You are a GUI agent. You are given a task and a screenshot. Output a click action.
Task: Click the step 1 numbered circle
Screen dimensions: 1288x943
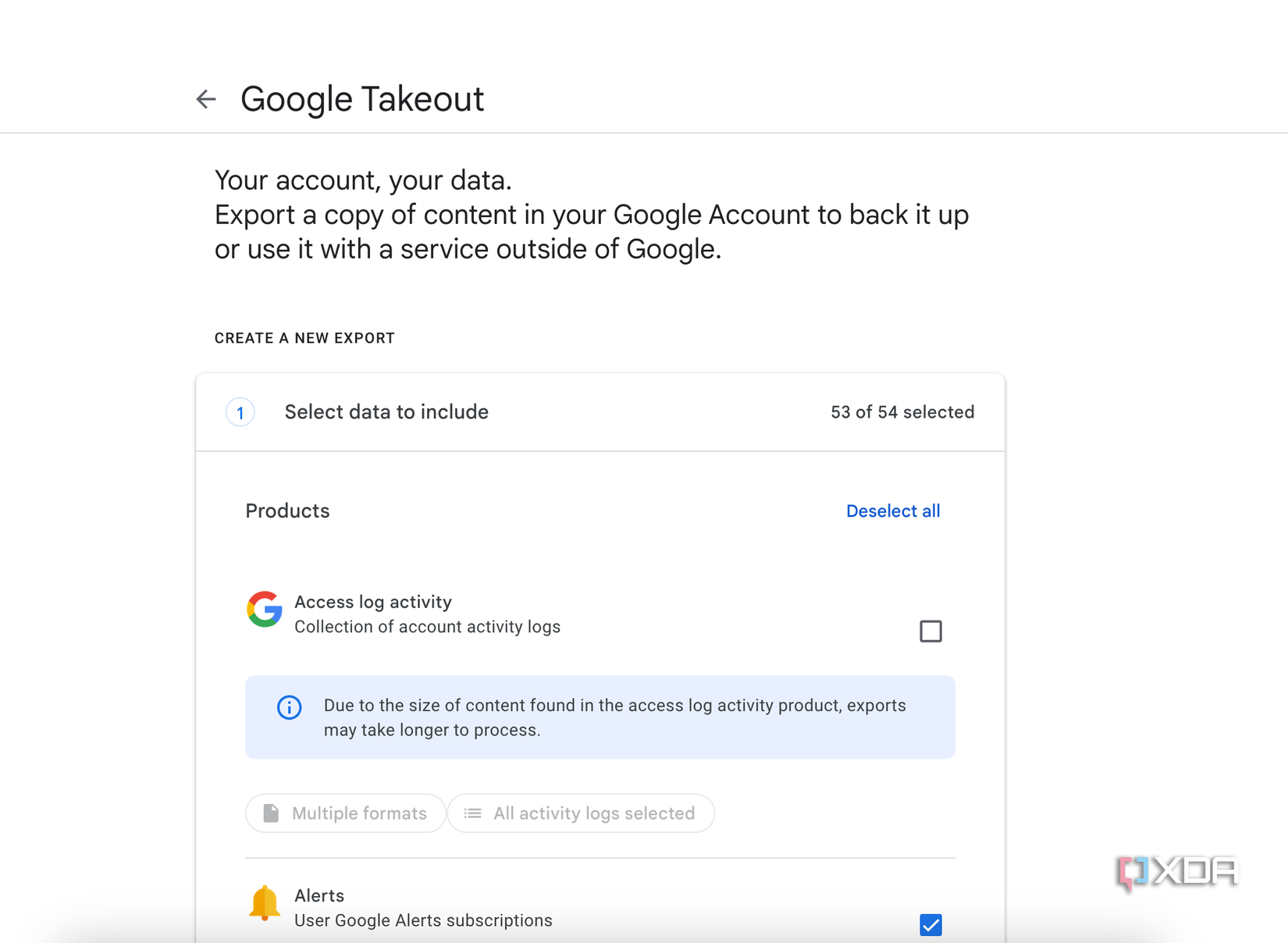click(x=240, y=412)
